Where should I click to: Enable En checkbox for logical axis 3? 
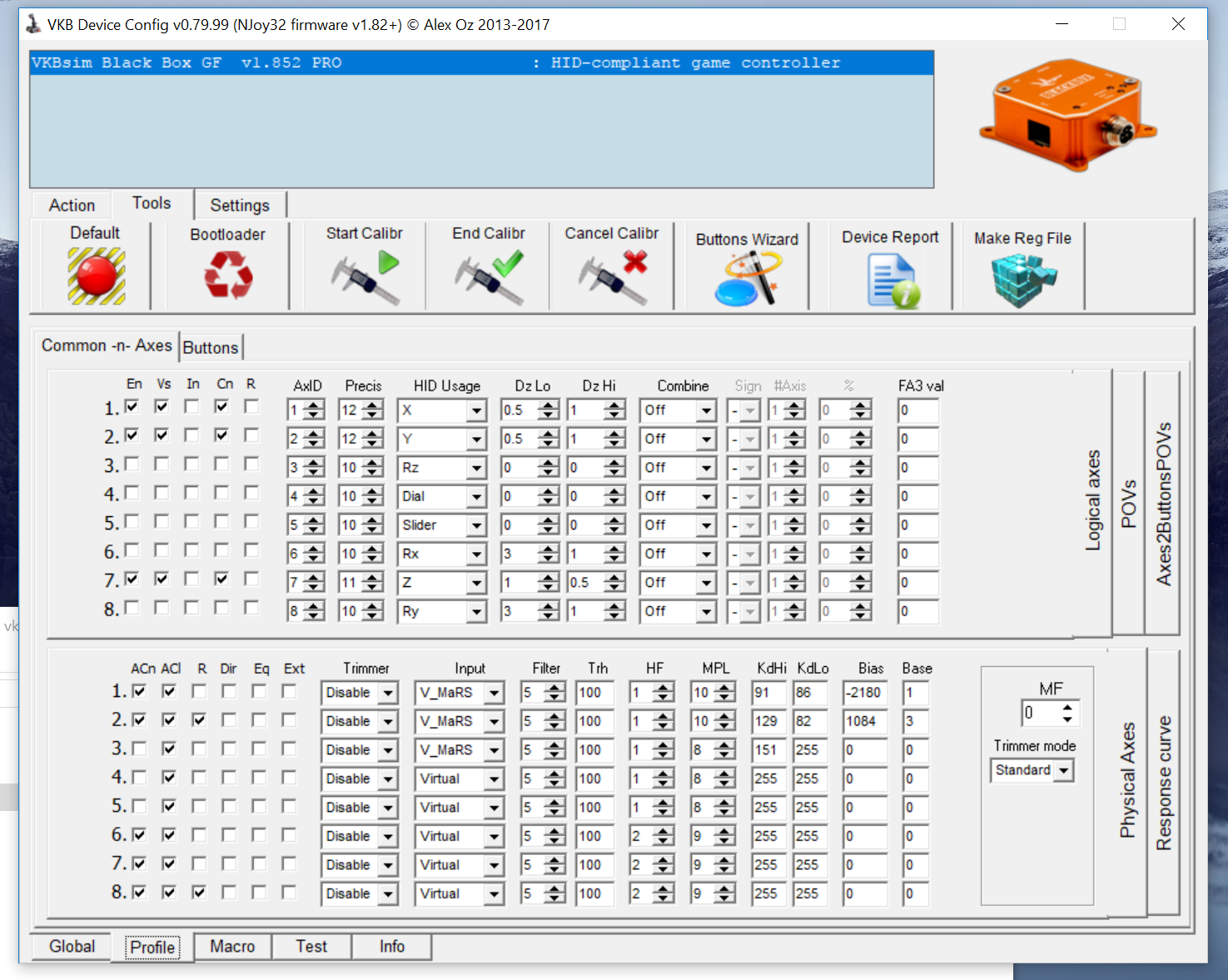pos(132,464)
